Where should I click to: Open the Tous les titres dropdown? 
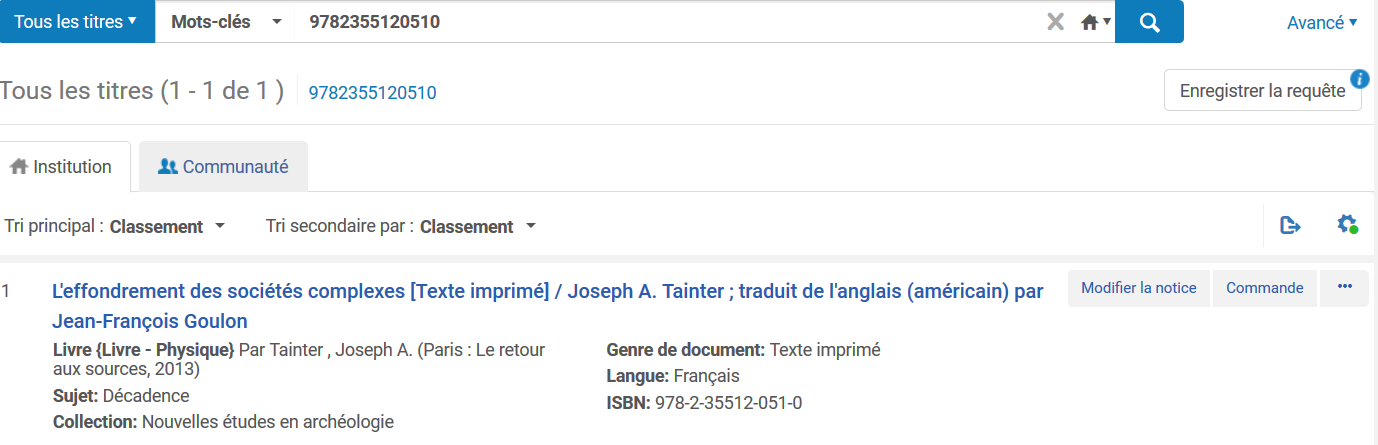coord(76,21)
